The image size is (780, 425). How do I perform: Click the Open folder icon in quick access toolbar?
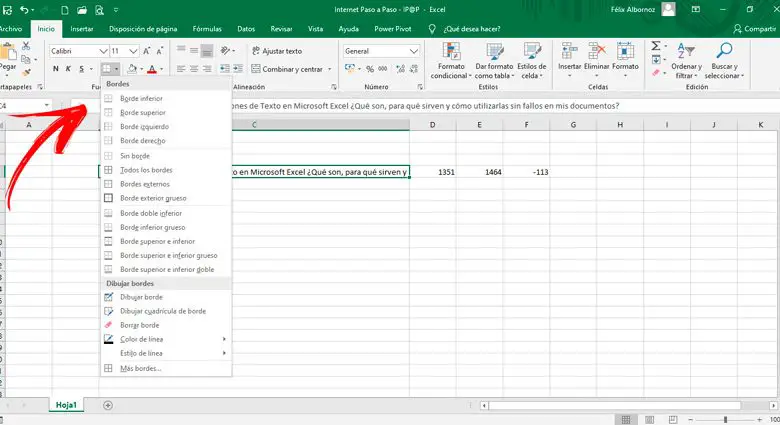click(x=82, y=9)
